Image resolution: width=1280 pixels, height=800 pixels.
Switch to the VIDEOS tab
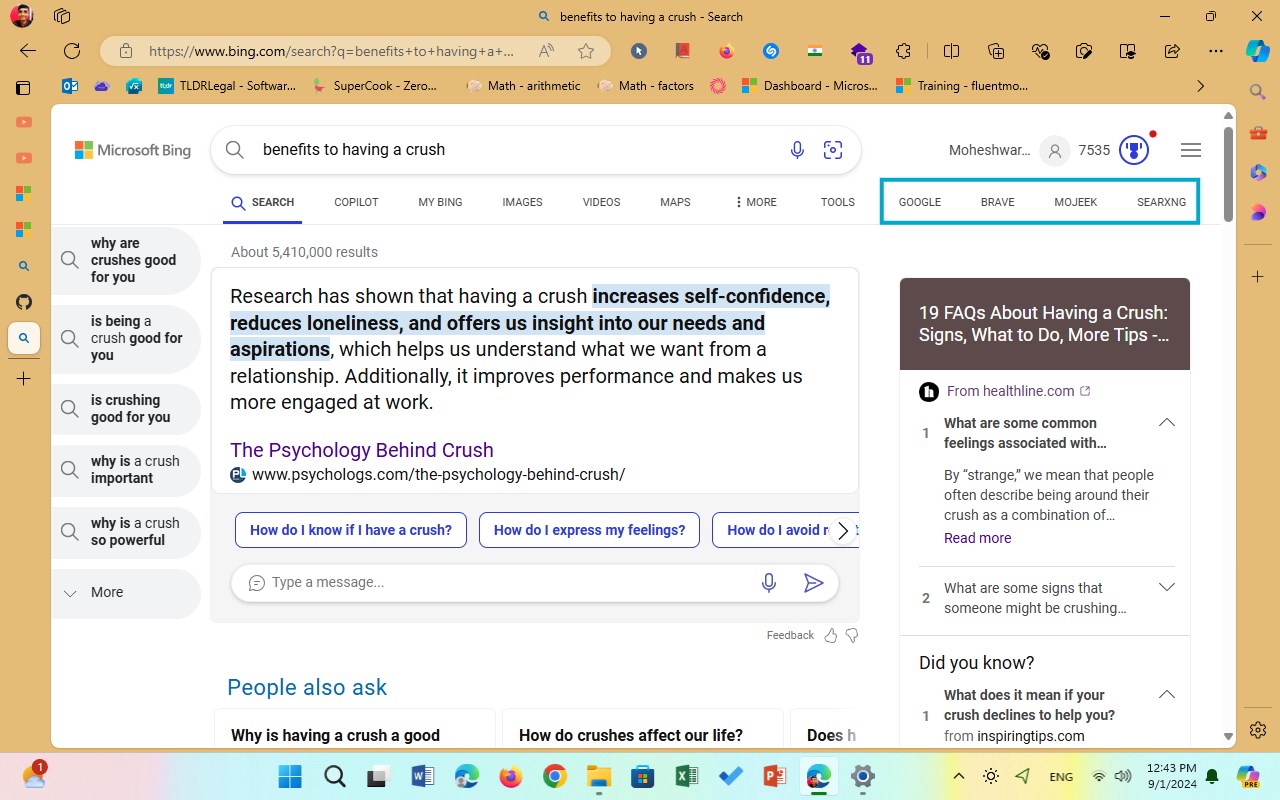pyautogui.click(x=602, y=202)
